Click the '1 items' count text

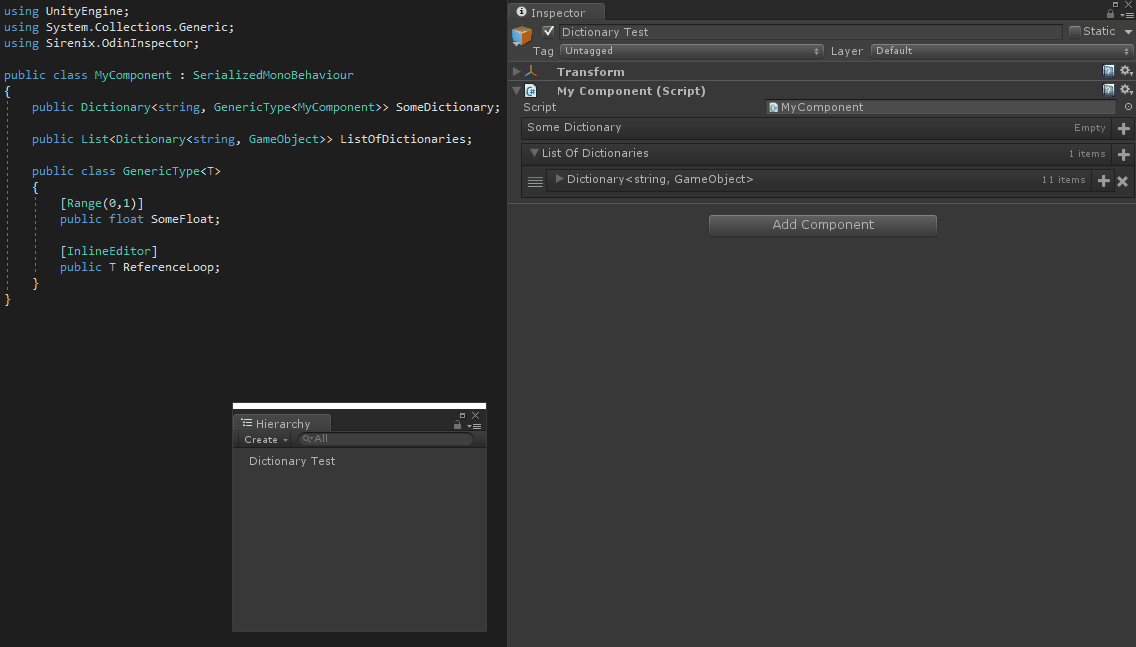pyautogui.click(x=1087, y=154)
